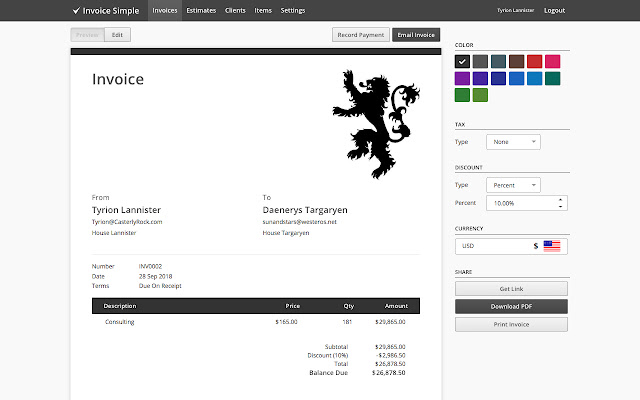Click the Download PDF button
The width and height of the screenshot is (640, 400).
point(511,307)
